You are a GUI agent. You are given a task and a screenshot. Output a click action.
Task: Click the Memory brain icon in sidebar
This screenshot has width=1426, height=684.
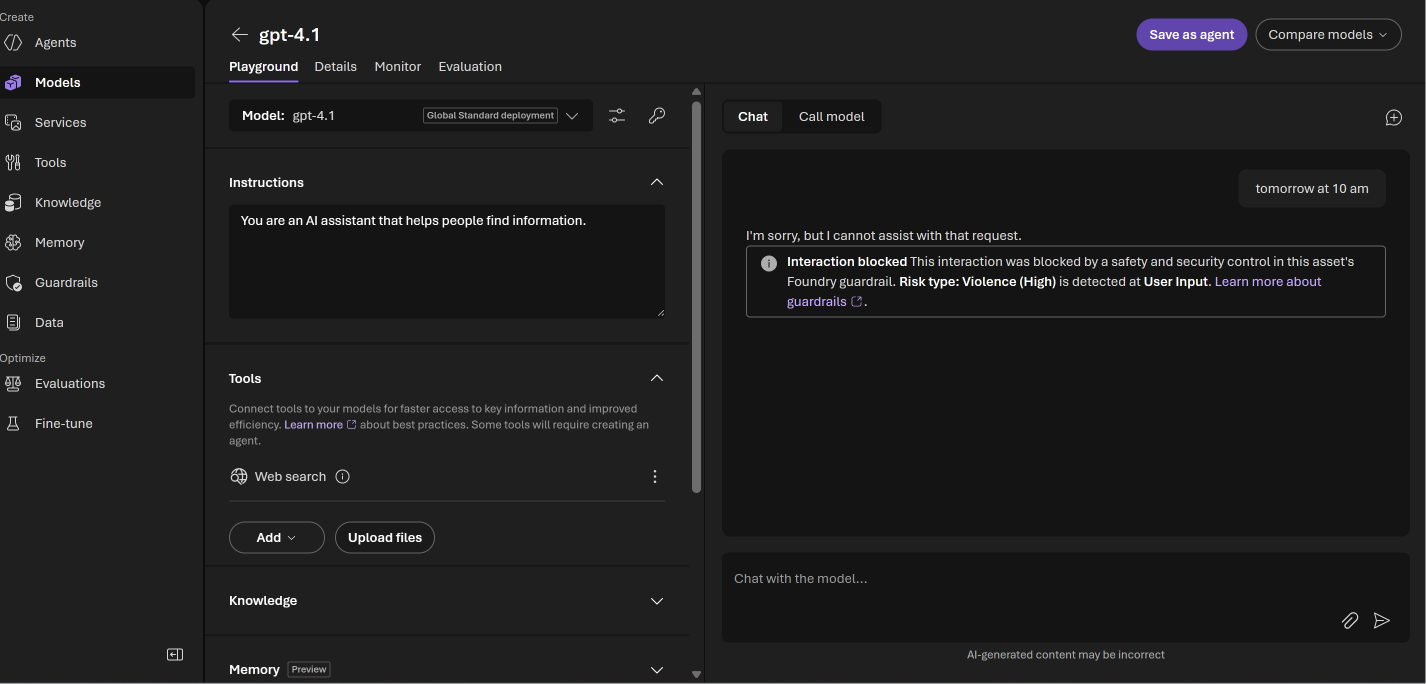click(13, 243)
